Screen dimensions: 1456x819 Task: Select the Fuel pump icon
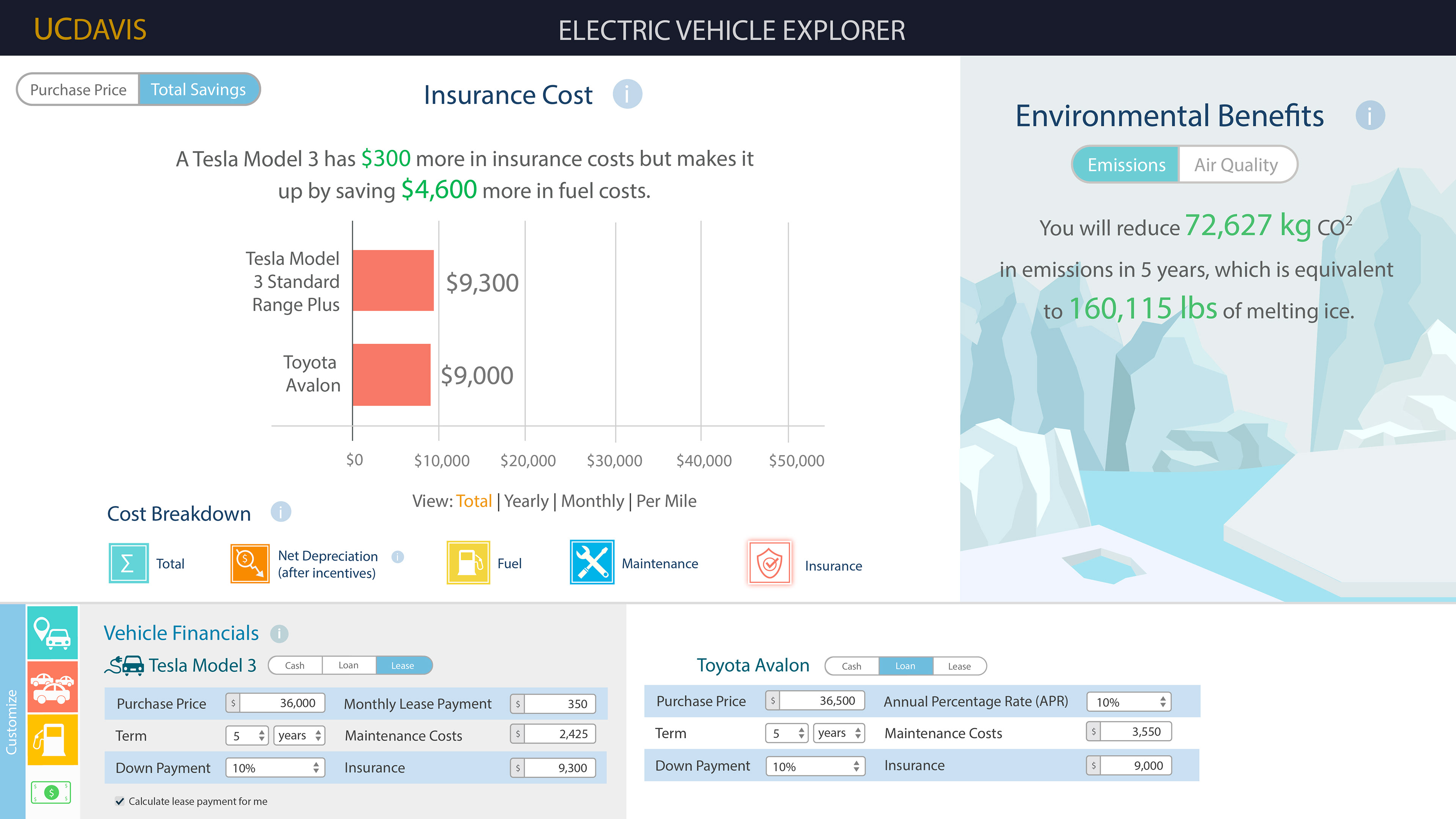point(468,563)
